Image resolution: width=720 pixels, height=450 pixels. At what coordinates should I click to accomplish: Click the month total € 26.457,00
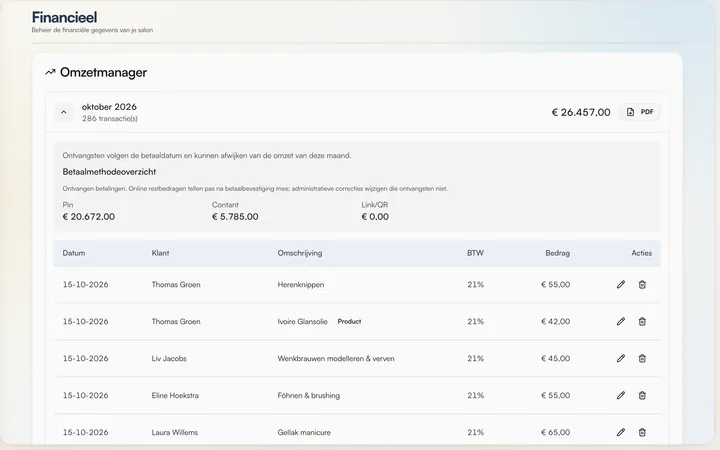(581, 112)
